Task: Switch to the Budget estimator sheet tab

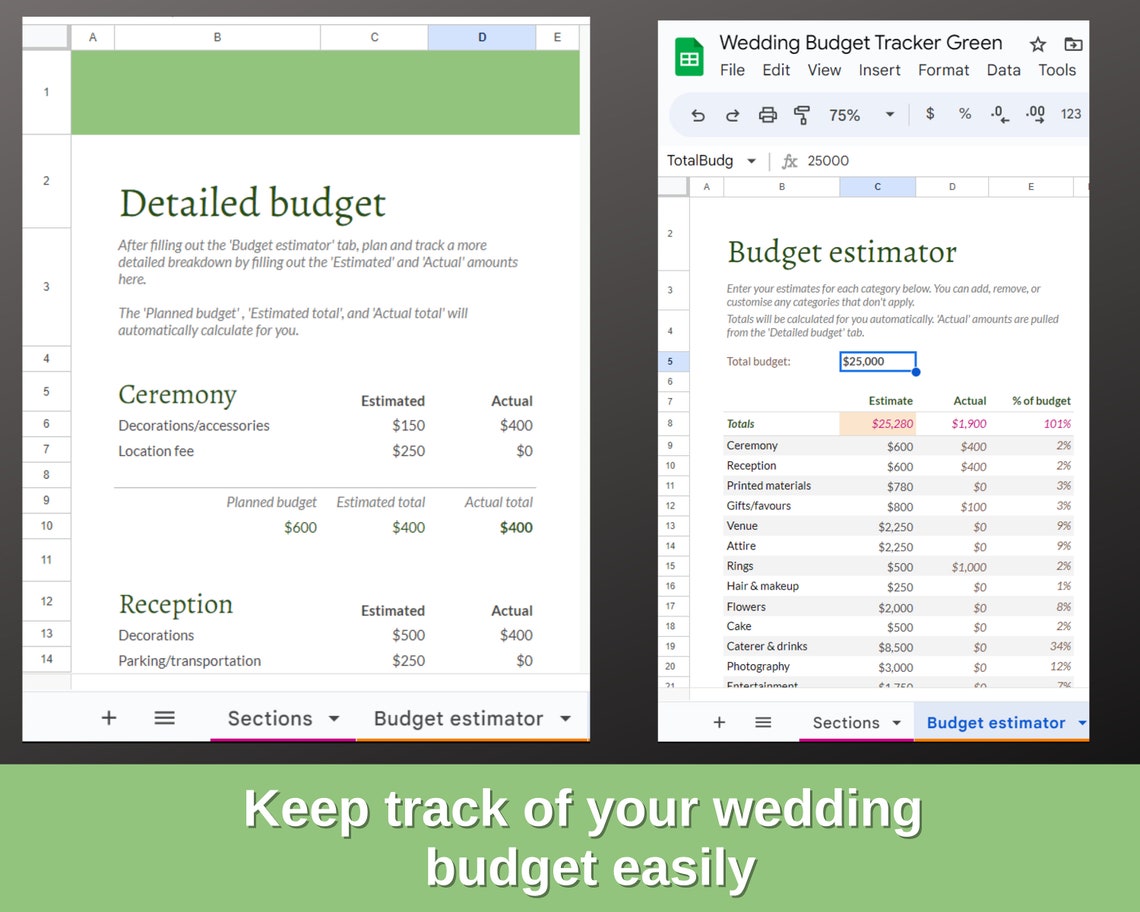Action: click(x=996, y=722)
